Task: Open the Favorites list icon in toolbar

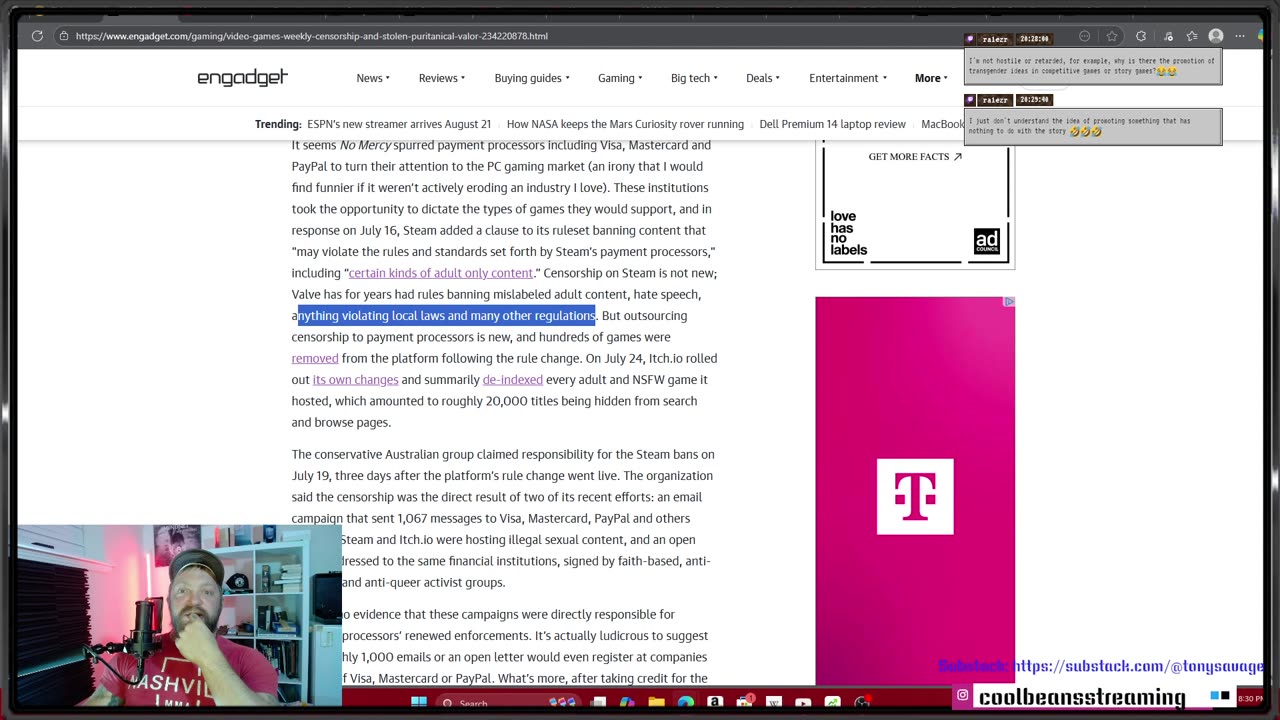Action: 1192,36
